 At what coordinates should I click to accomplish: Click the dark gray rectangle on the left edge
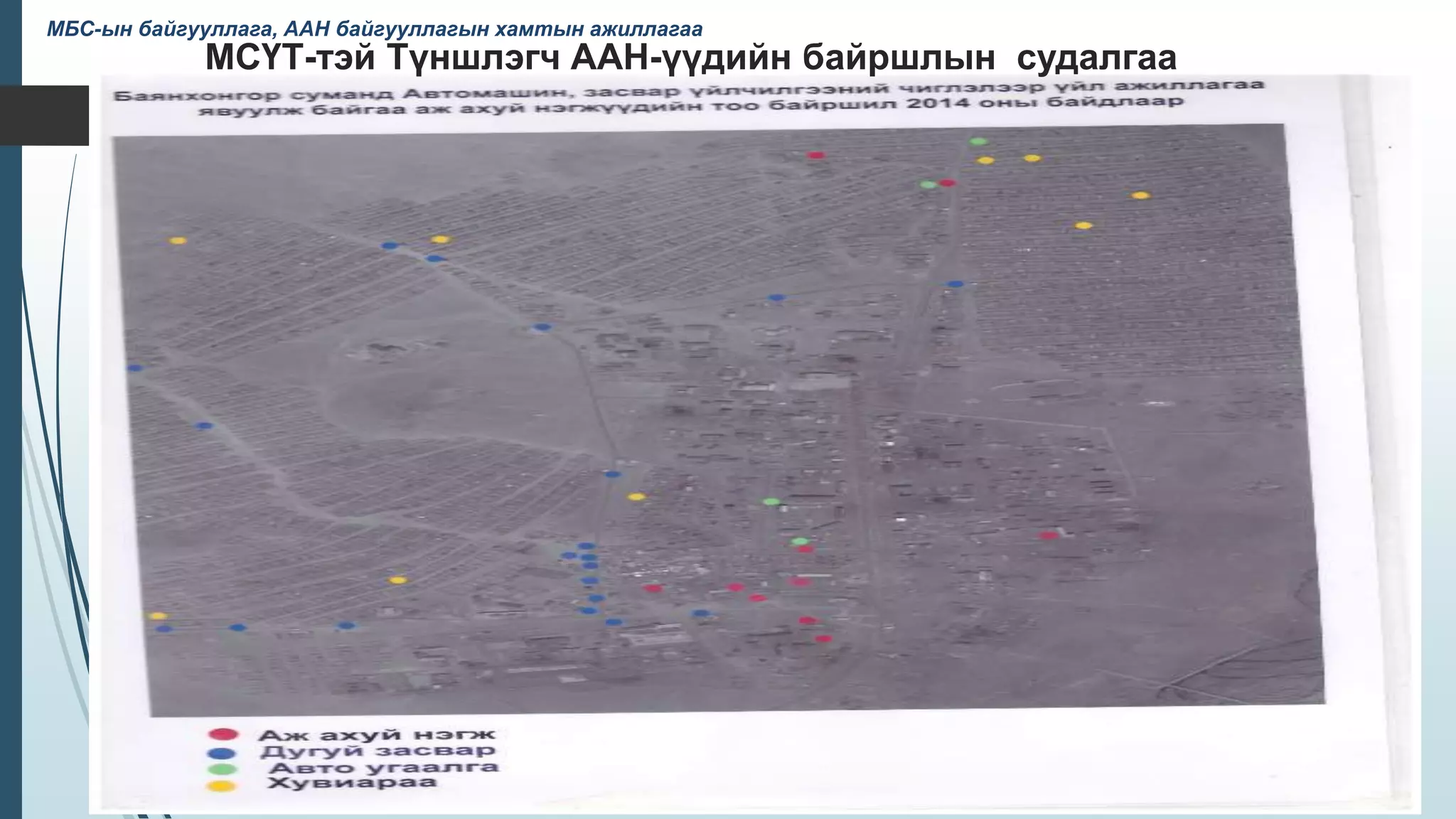click(x=44, y=115)
